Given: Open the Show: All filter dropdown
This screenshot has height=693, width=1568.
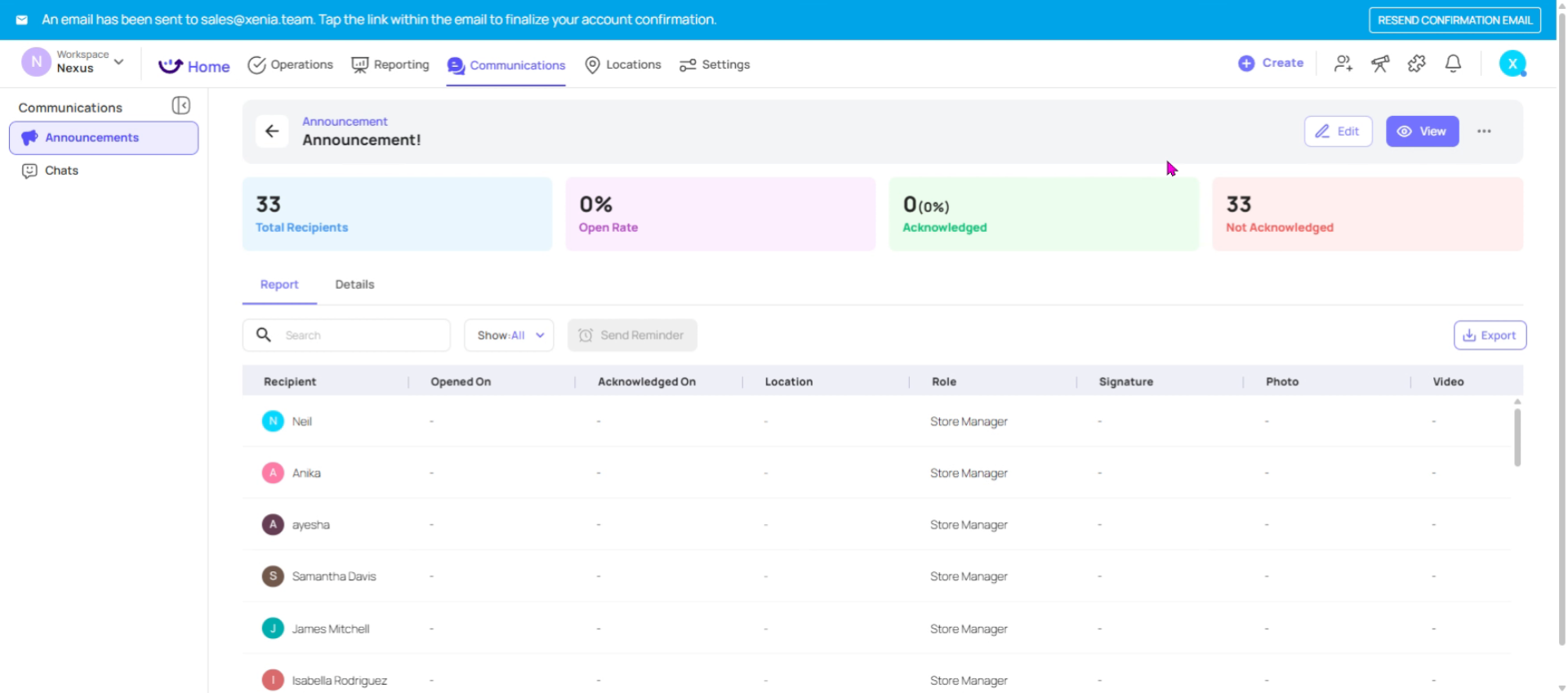Looking at the screenshot, I should click(509, 335).
